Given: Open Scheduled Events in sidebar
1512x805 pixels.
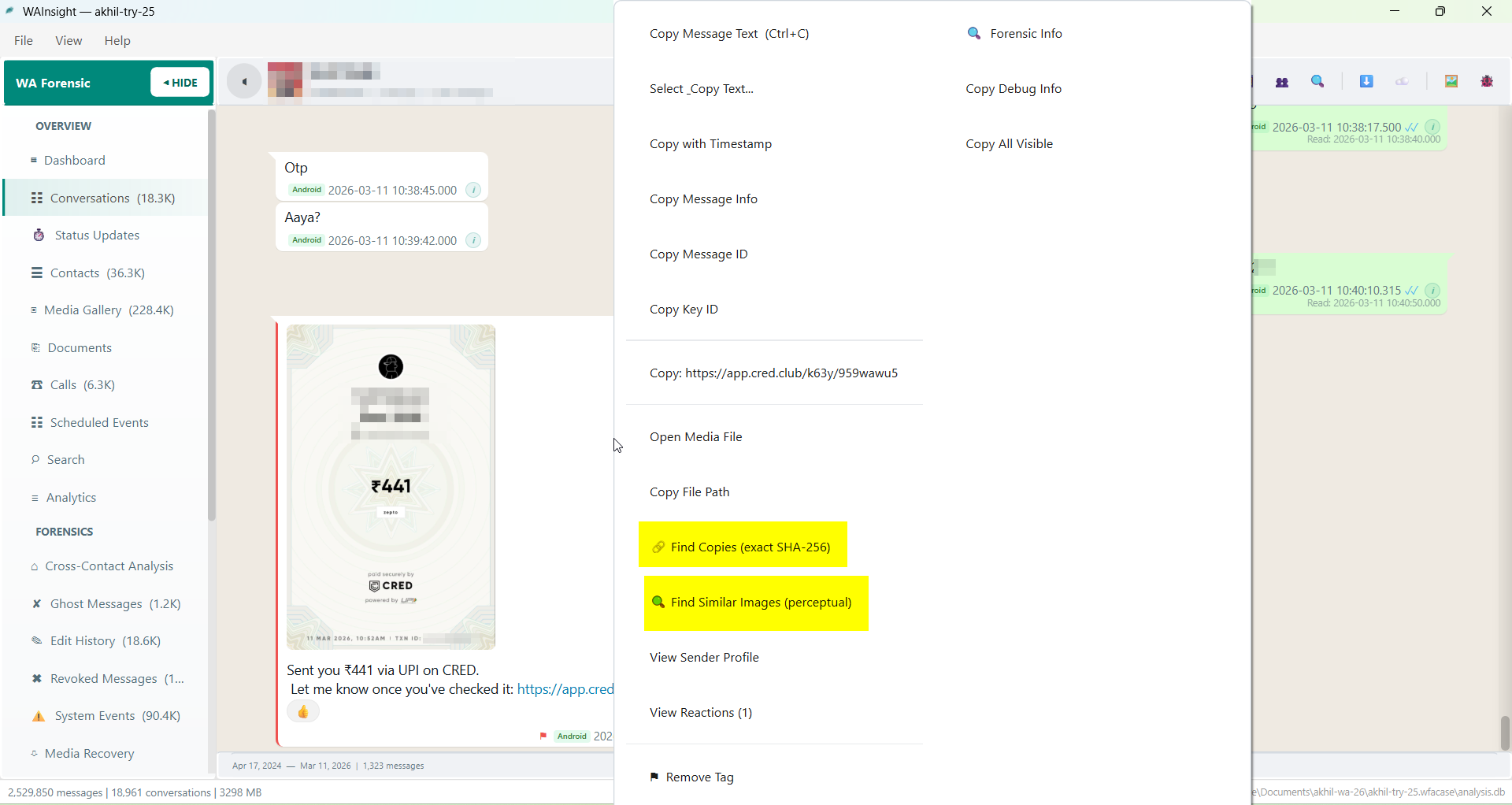Looking at the screenshot, I should click(106, 422).
